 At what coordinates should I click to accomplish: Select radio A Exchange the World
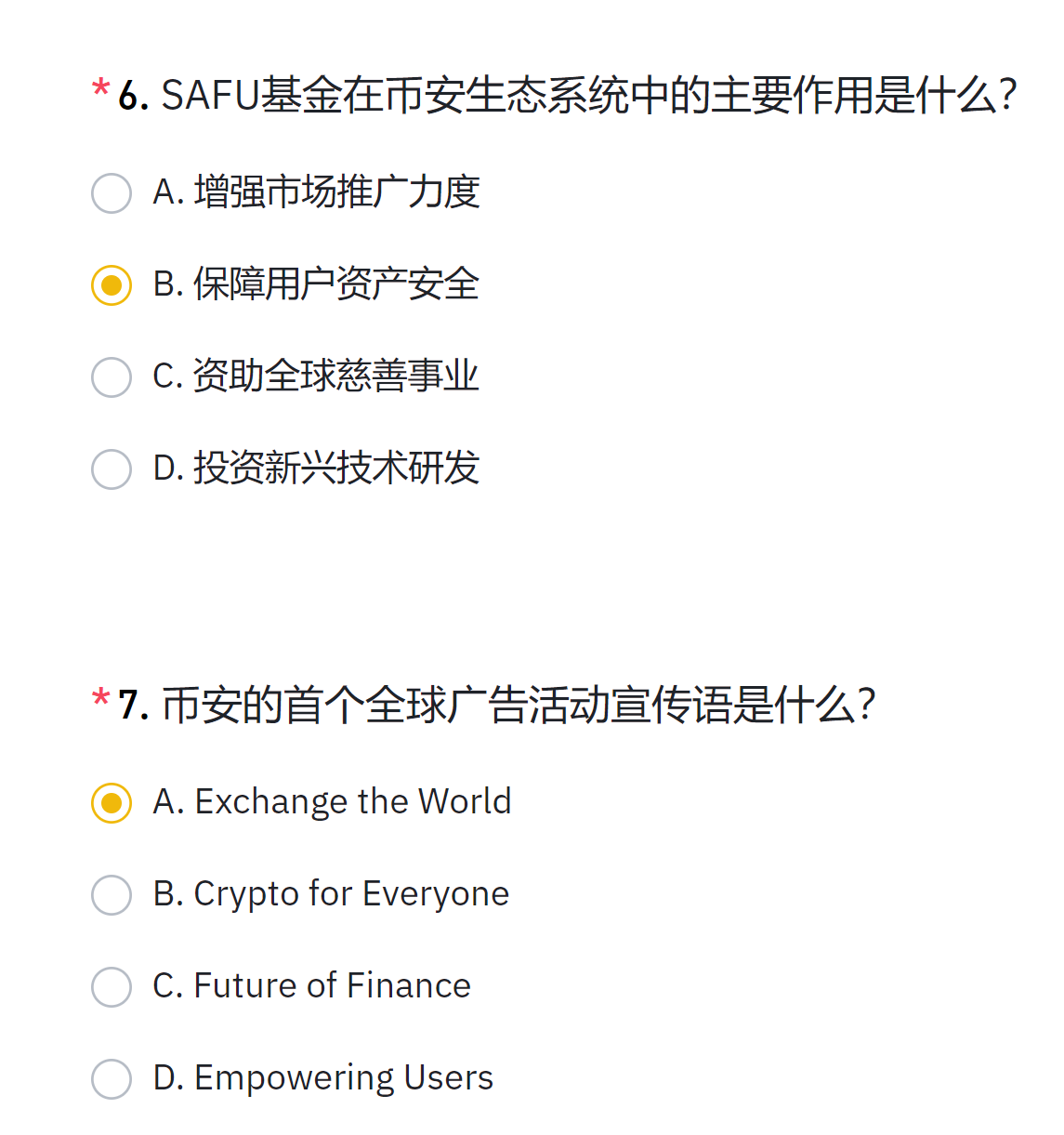coord(112,803)
